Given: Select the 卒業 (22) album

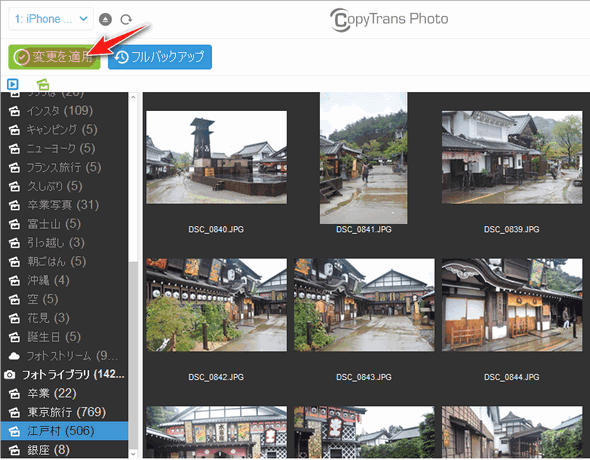Looking at the screenshot, I should pos(64,393).
